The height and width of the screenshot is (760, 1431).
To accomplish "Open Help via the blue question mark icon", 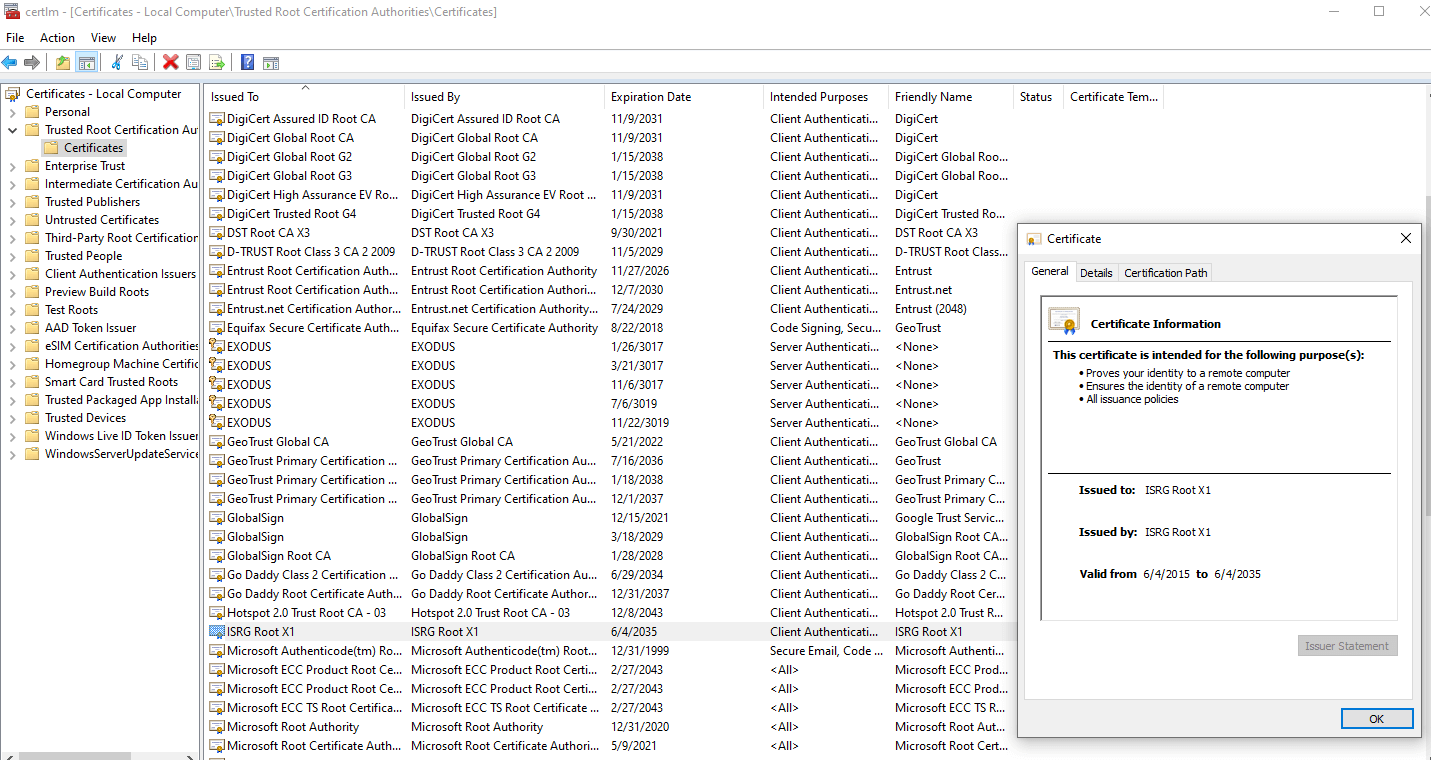I will coord(247,62).
